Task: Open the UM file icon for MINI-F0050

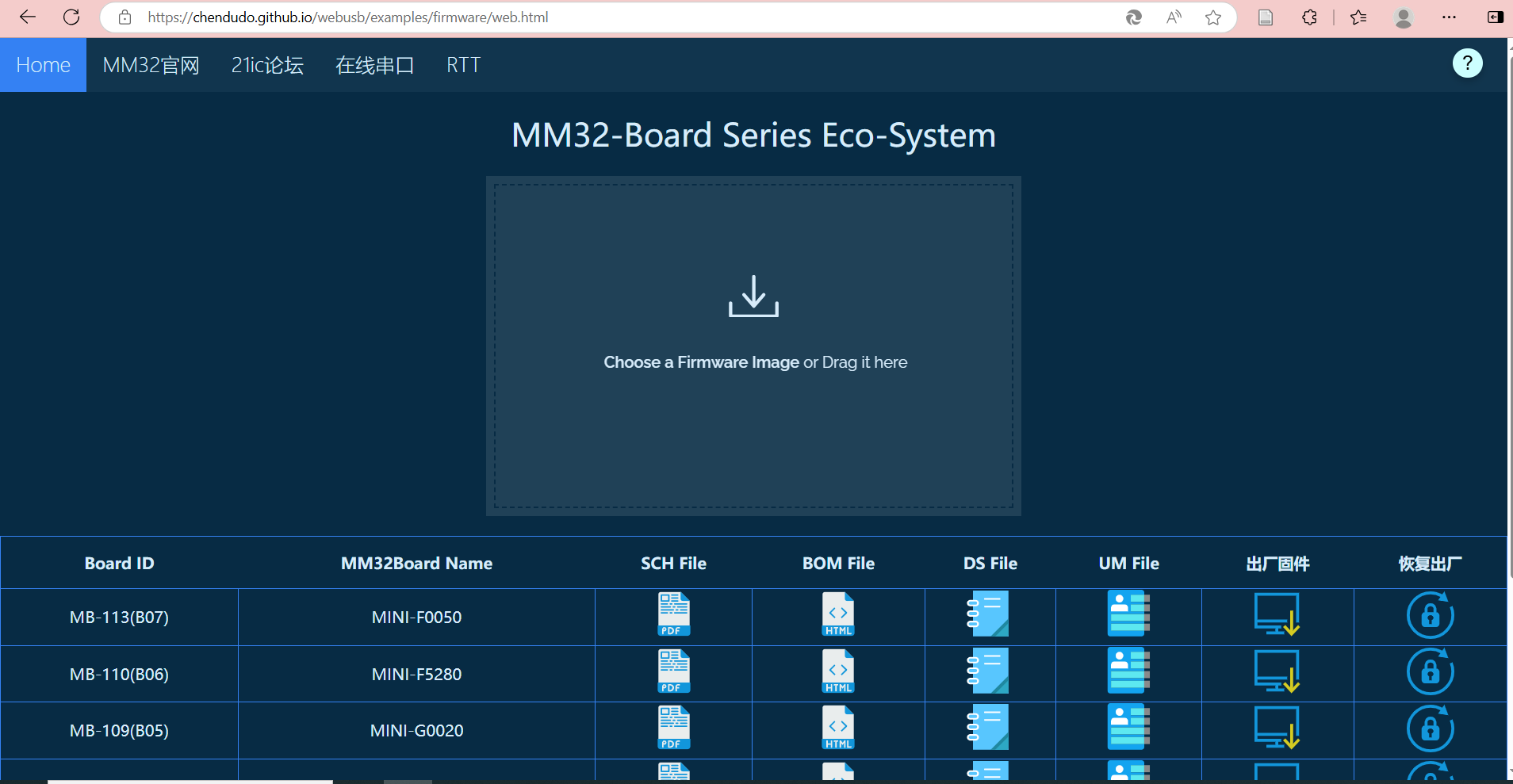Action: (x=1128, y=614)
